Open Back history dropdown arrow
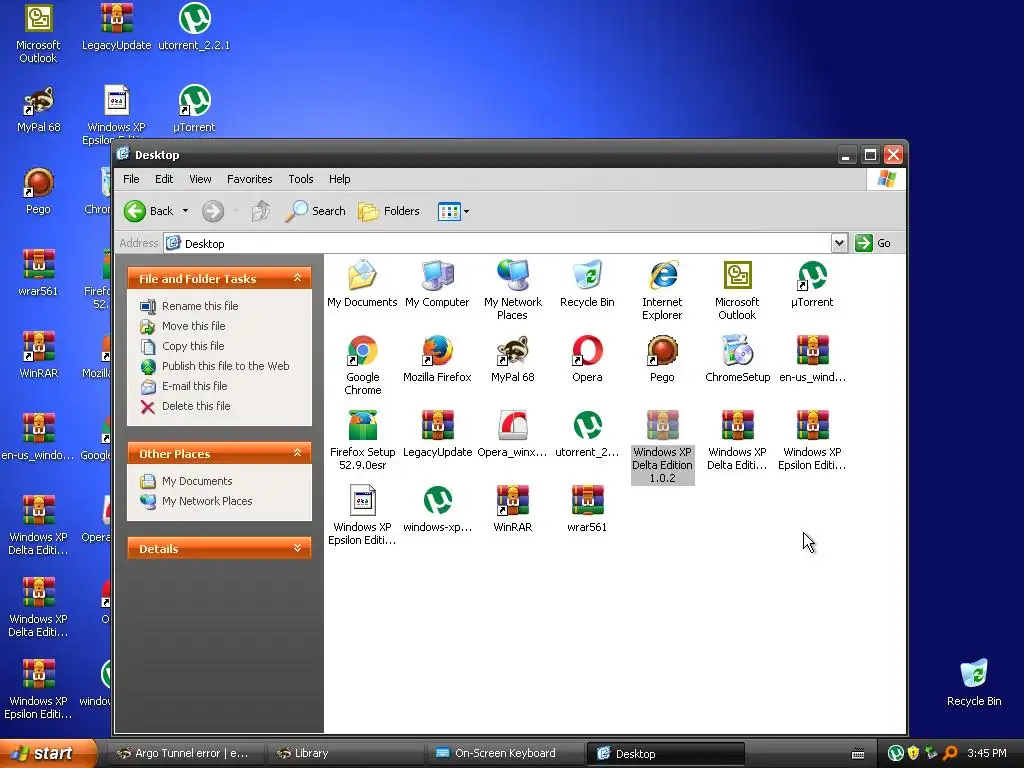 185,211
